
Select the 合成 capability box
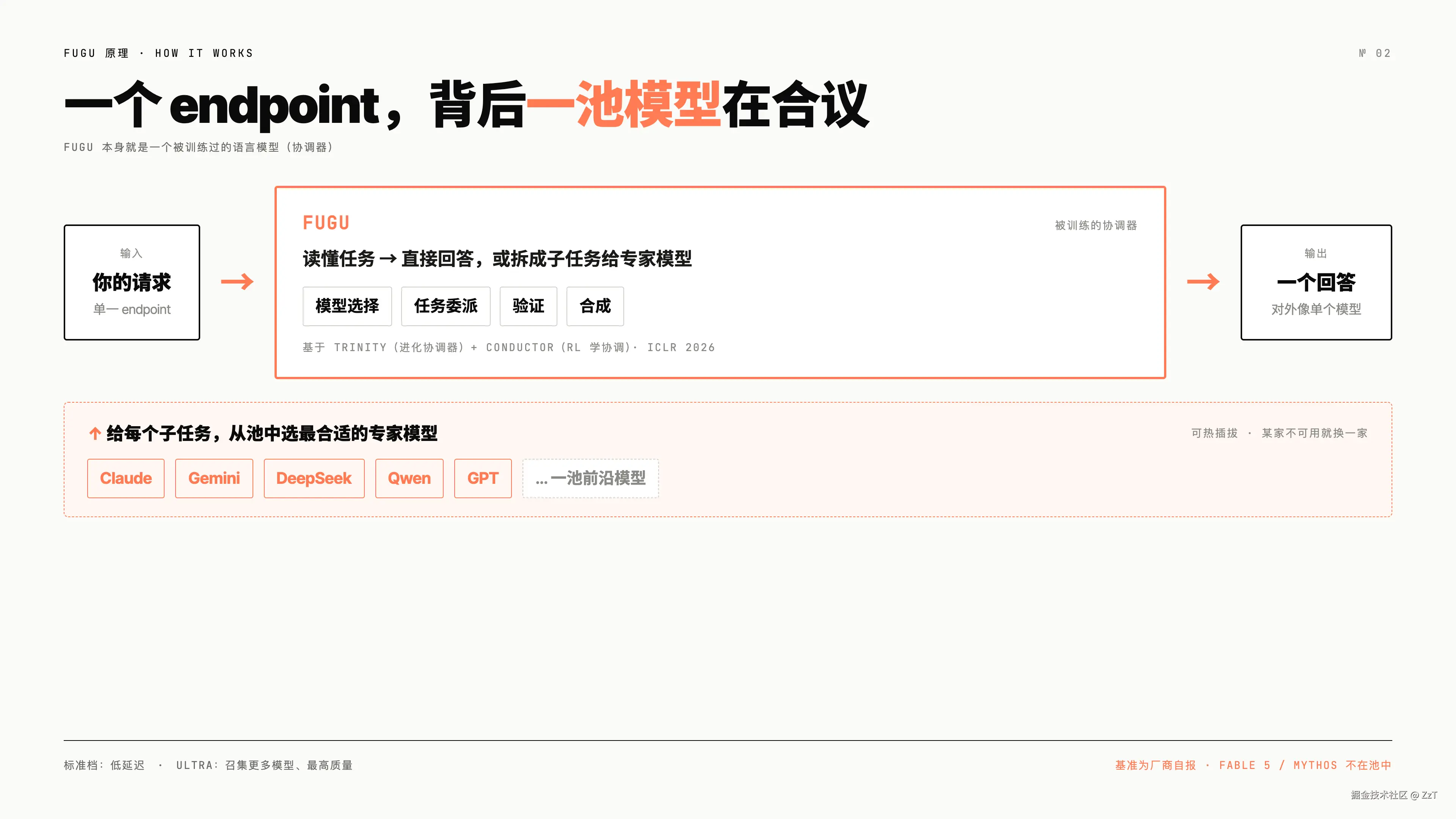[595, 306]
